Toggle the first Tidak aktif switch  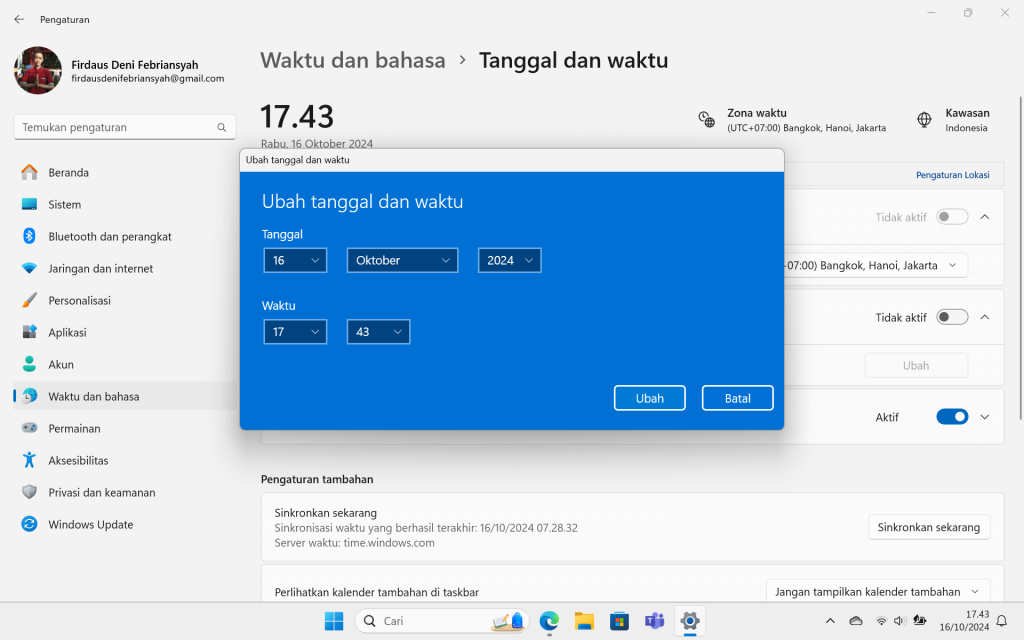(952, 217)
